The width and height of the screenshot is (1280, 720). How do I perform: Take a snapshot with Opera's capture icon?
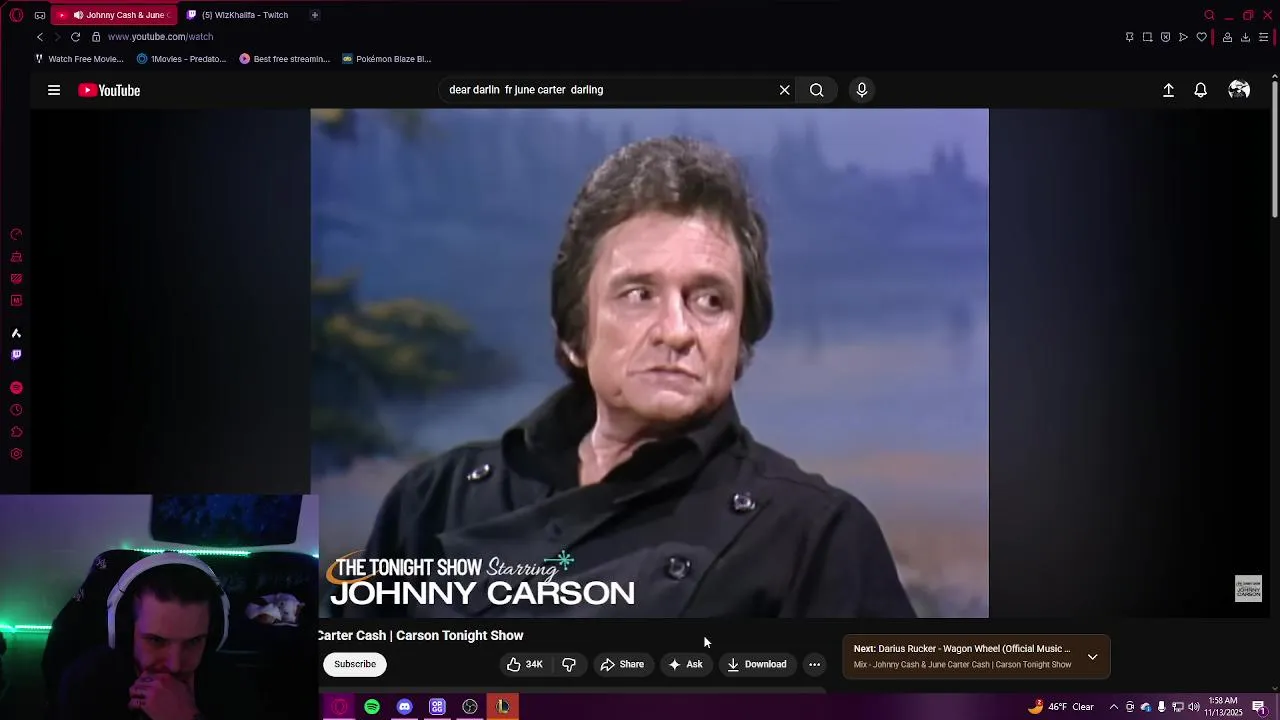[x=1147, y=37]
